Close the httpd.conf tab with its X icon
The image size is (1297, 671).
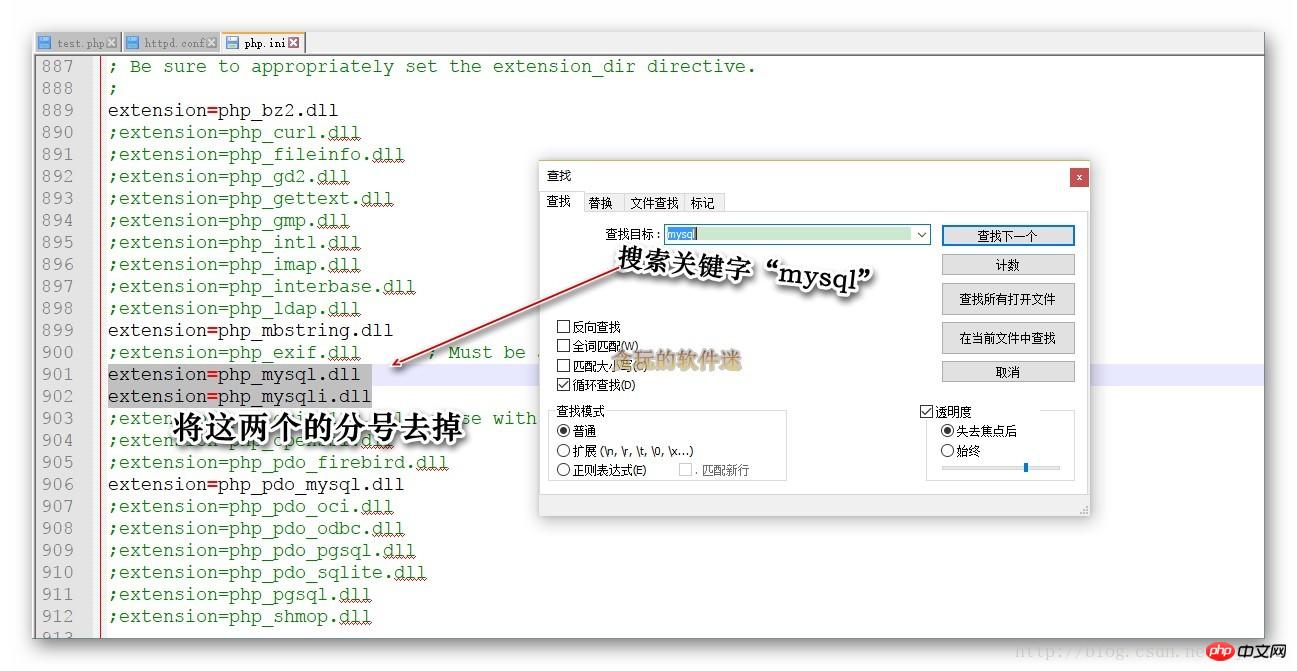[x=212, y=43]
